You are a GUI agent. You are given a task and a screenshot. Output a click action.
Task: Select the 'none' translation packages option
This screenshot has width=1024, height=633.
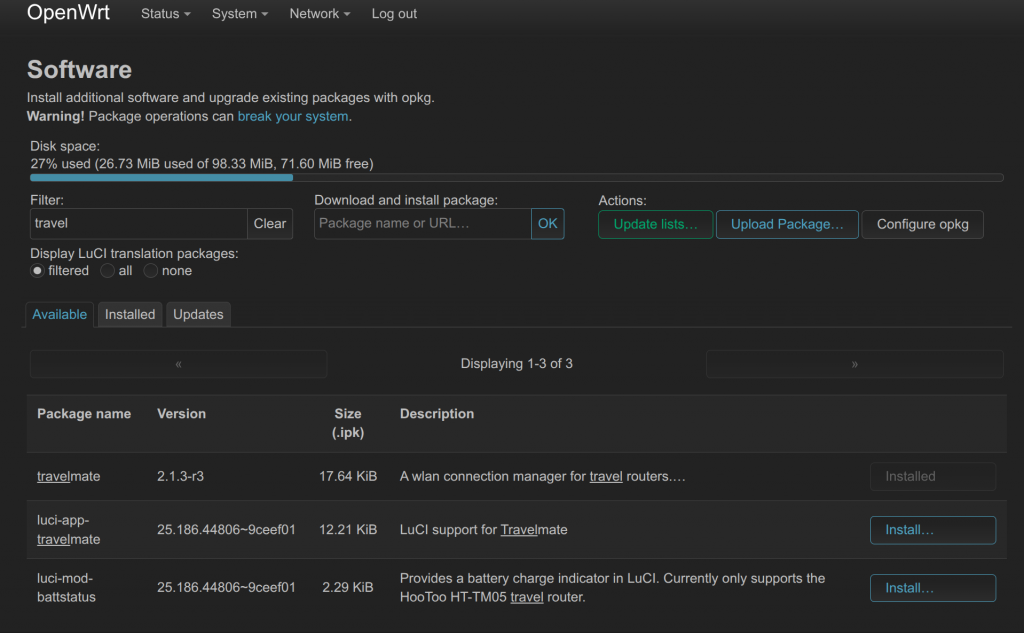(x=150, y=270)
